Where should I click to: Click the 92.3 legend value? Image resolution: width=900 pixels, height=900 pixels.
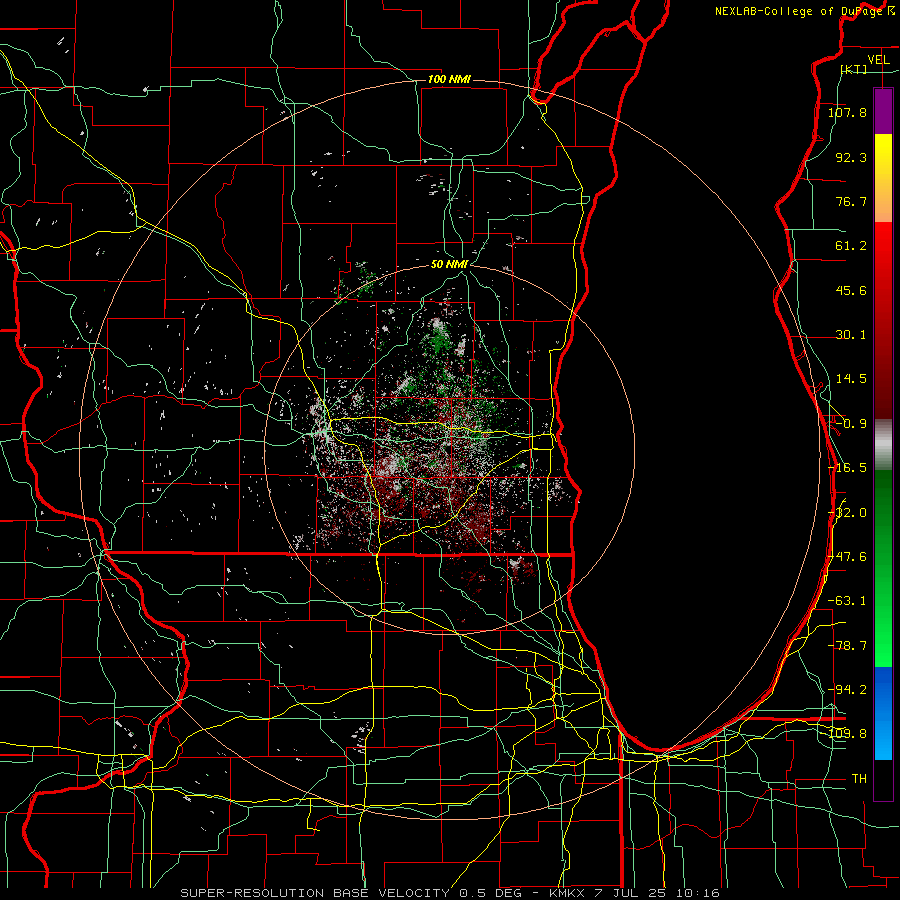coord(851,157)
